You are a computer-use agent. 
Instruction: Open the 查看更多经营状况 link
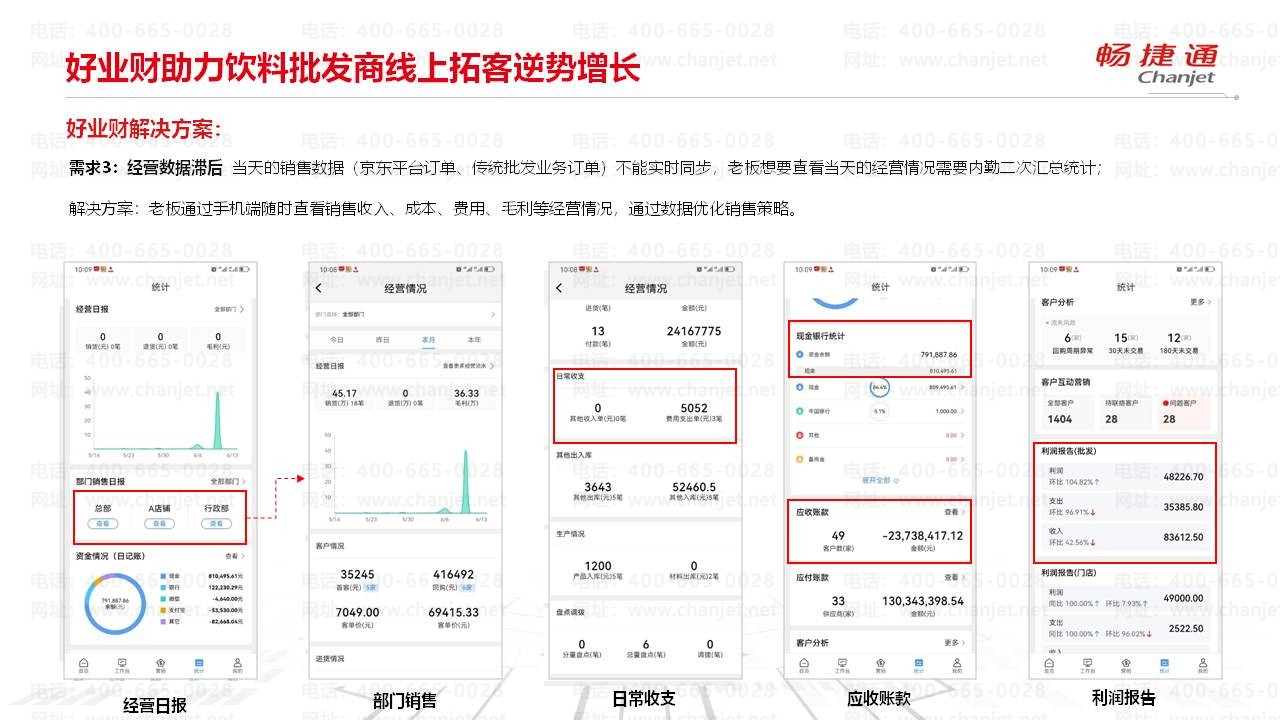point(469,367)
